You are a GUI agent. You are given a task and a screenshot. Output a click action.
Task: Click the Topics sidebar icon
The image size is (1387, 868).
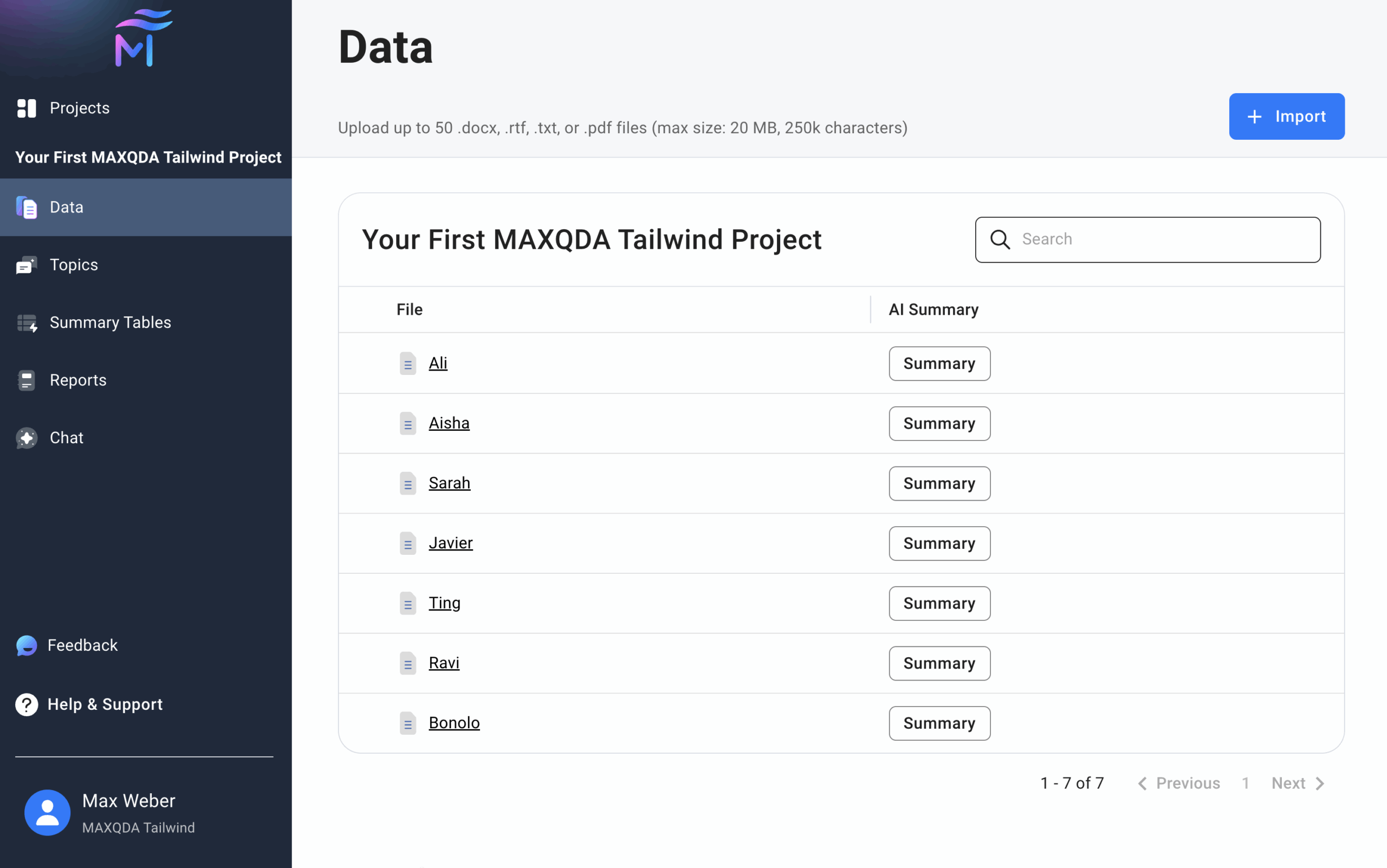point(27,265)
